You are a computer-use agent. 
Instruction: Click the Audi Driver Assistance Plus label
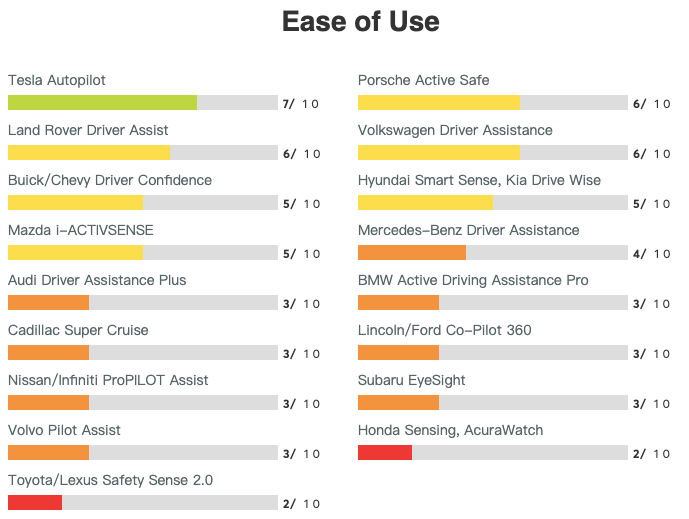[97, 280]
